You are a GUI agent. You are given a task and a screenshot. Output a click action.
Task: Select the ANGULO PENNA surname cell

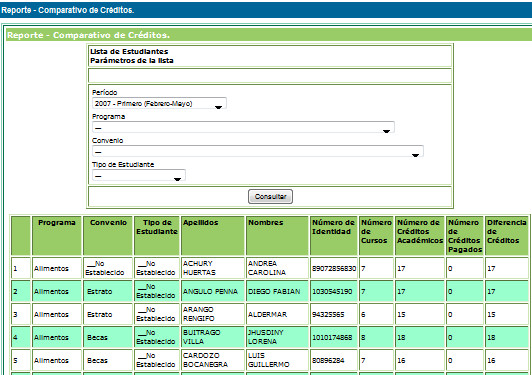point(213,291)
